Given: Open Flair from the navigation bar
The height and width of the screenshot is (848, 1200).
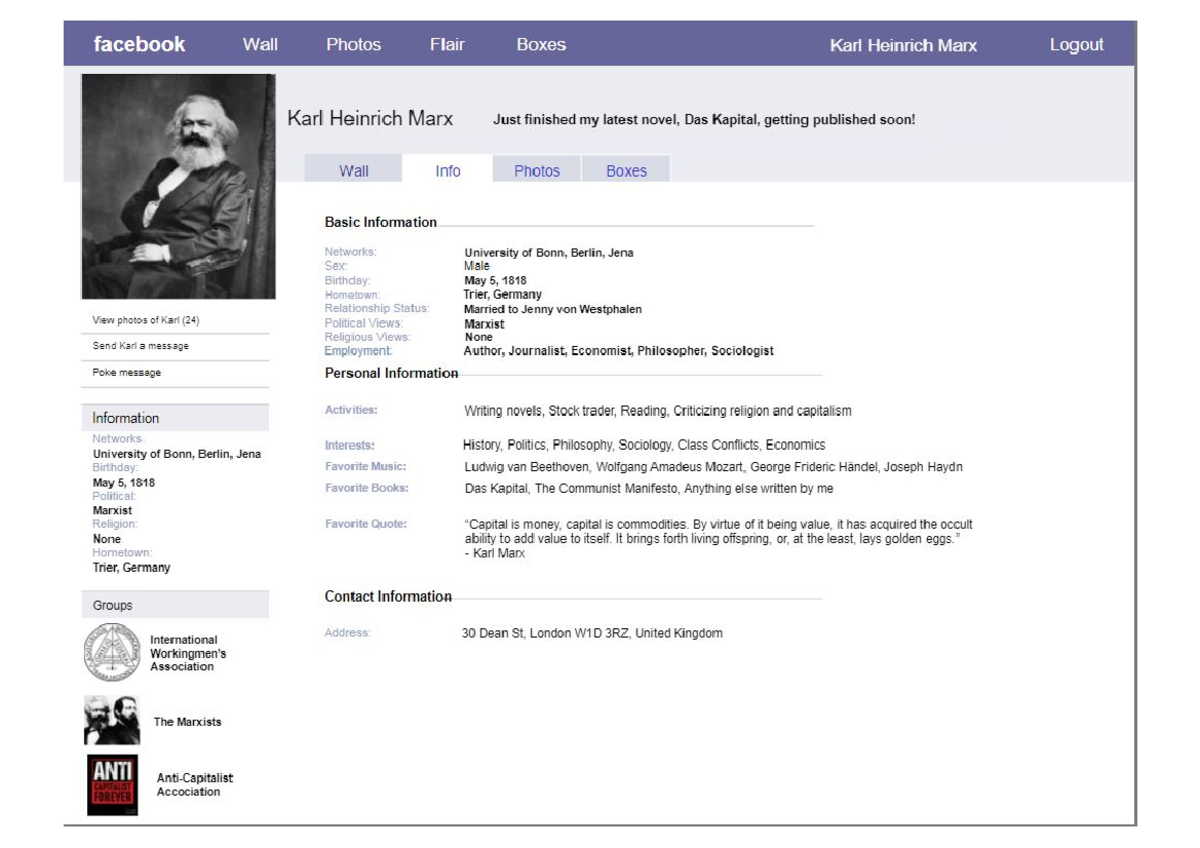Looking at the screenshot, I should tap(446, 44).
